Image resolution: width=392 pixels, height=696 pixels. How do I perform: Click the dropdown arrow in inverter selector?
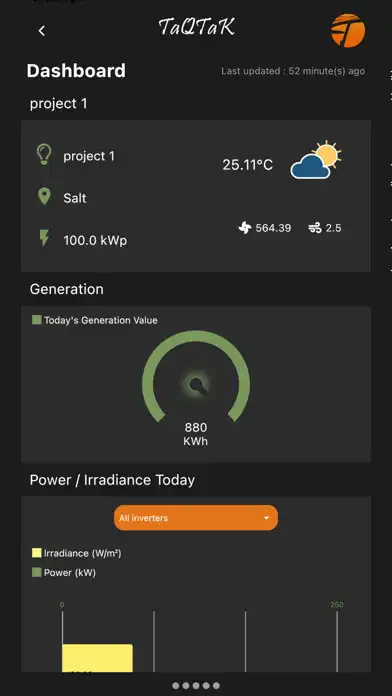point(266,518)
